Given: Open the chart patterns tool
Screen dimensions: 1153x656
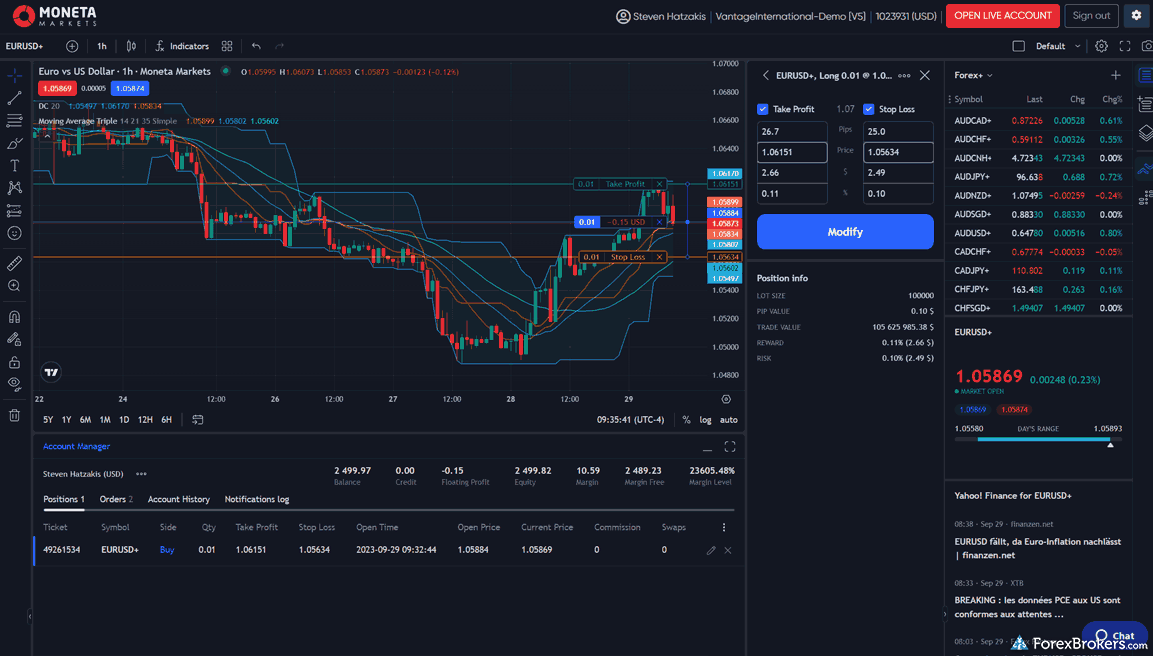Looking at the screenshot, I should [x=14, y=188].
